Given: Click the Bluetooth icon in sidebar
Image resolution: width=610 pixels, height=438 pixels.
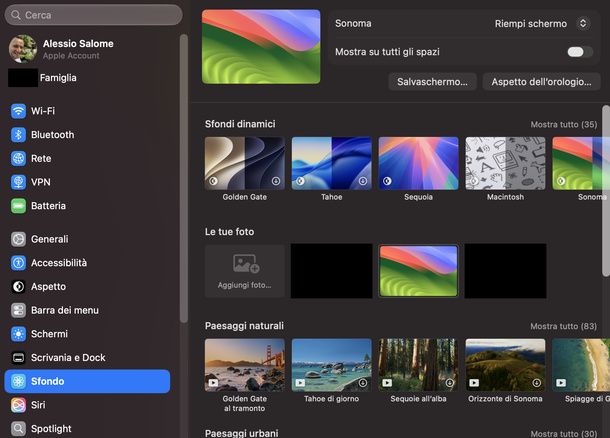Looking at the screenshot, I should pyautogui.click(x=18, y=135).
